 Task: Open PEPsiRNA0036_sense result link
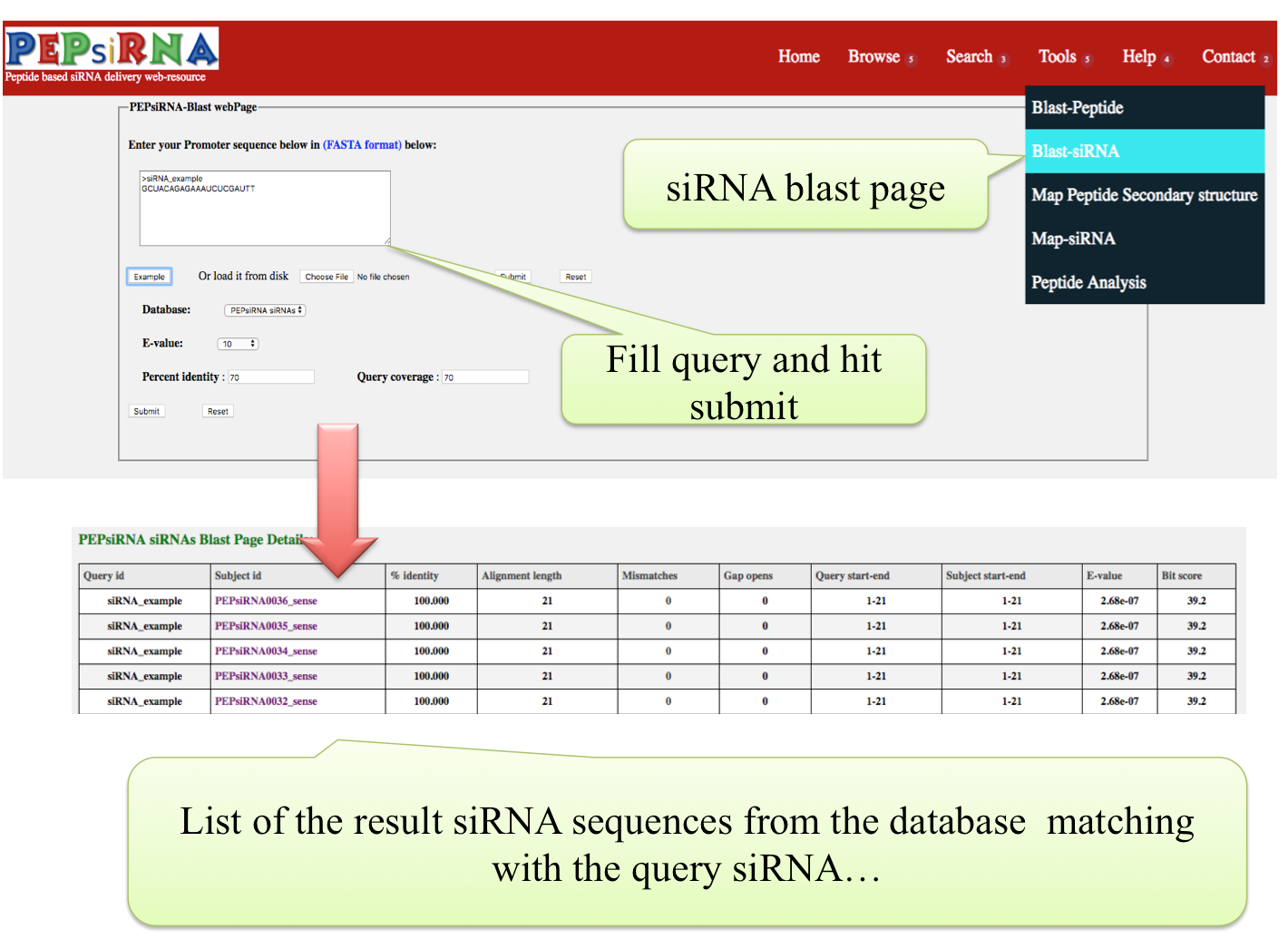pos(266,601)
